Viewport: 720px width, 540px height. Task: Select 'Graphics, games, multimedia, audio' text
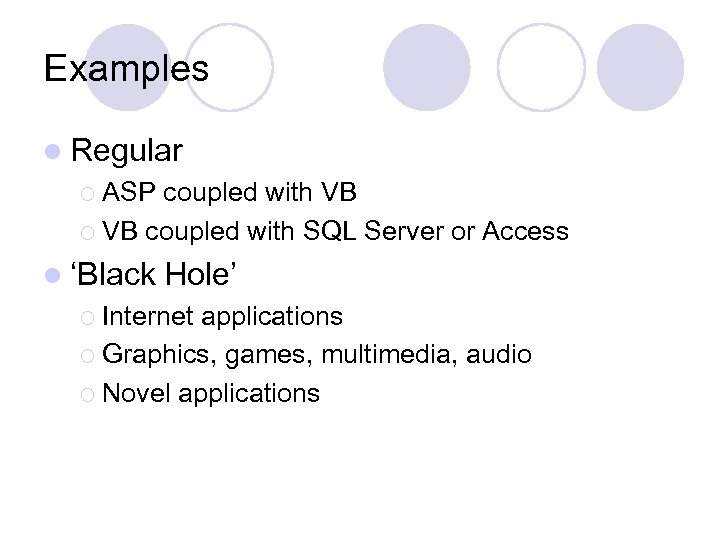[317, 355]
